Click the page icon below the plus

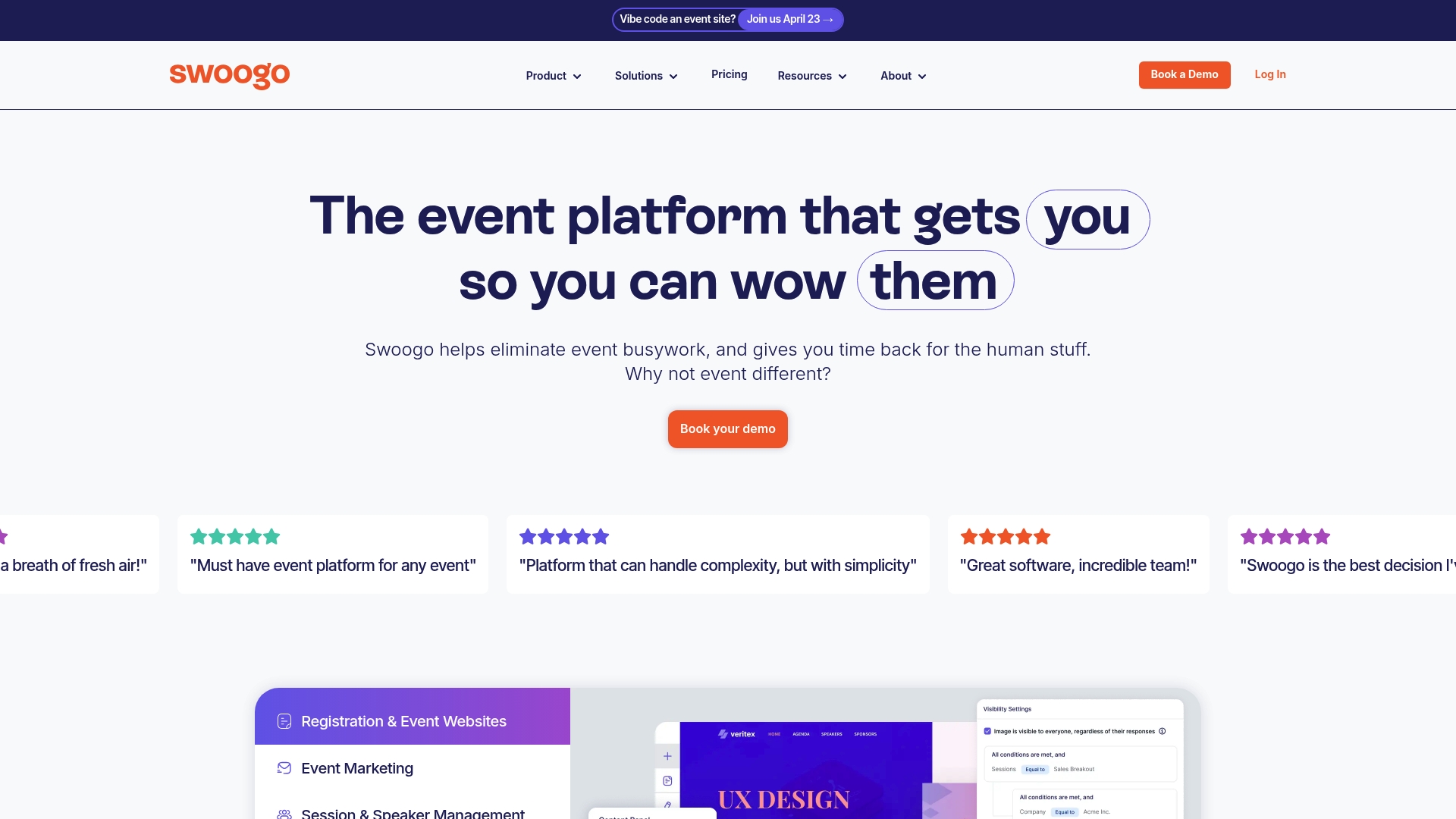click(x=667, y=780)
